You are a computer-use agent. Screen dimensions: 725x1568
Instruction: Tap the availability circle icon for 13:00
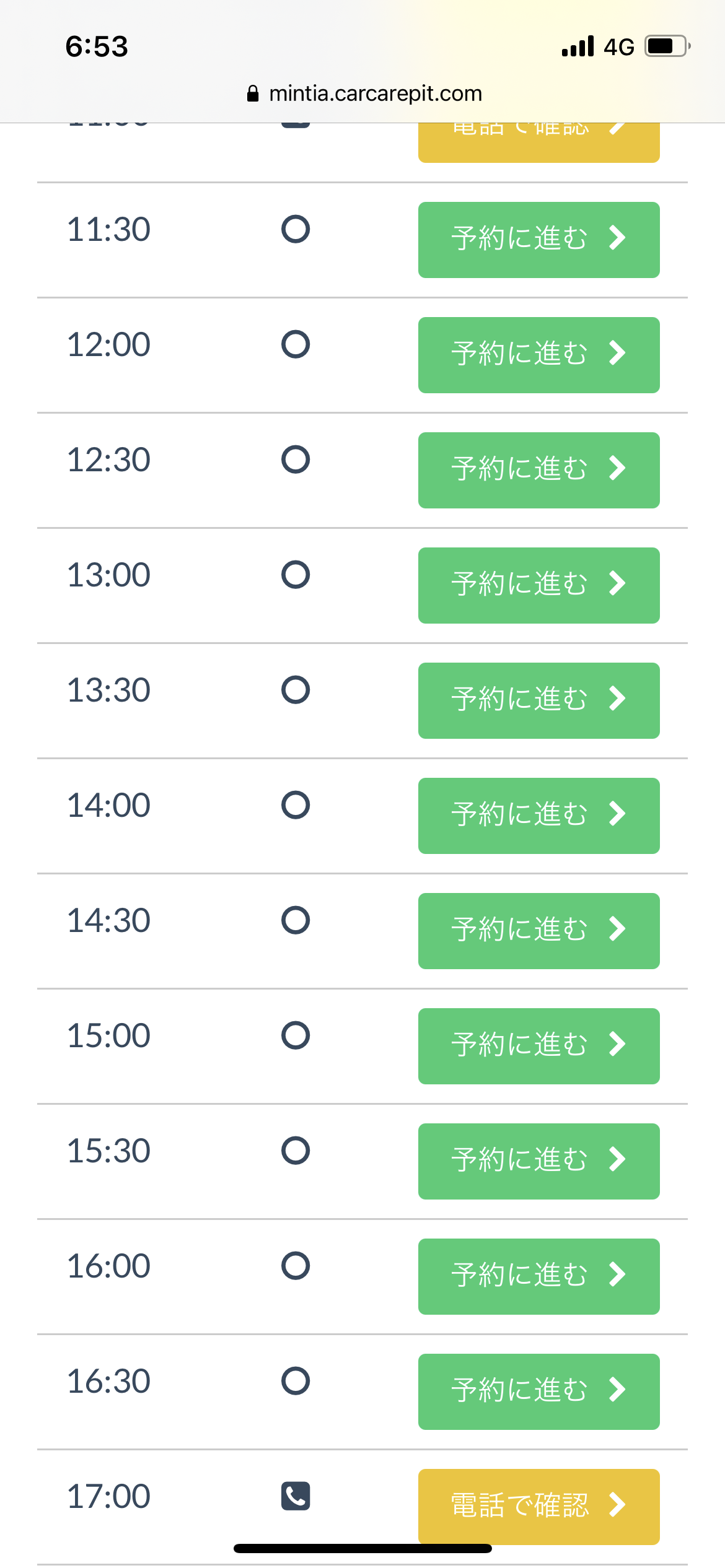[x=296, y=575]
